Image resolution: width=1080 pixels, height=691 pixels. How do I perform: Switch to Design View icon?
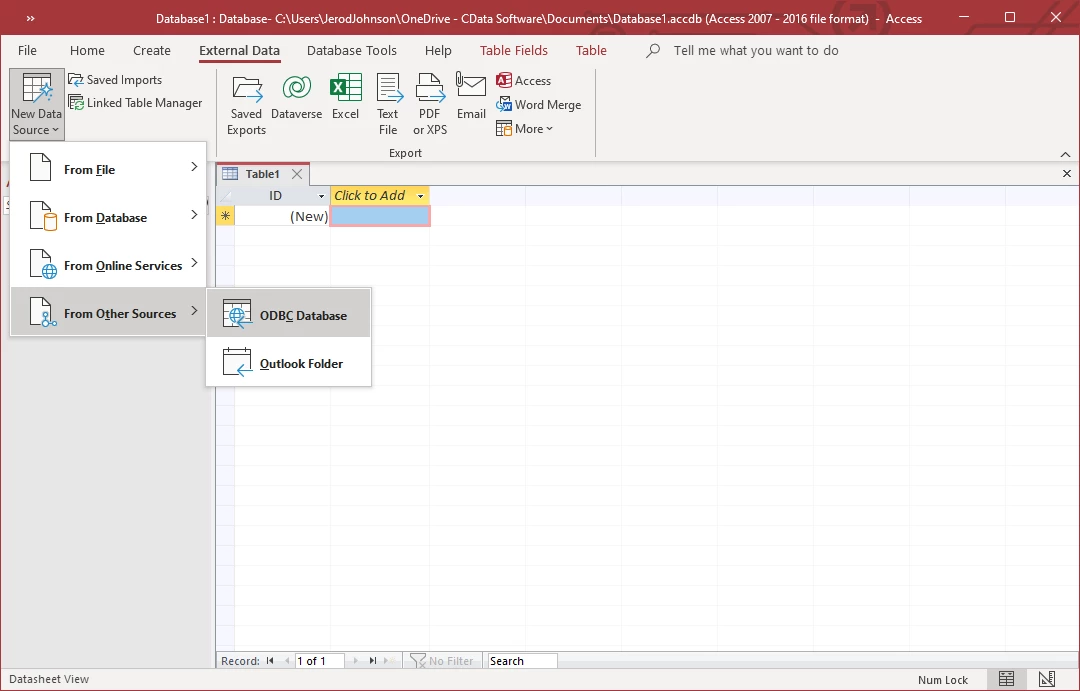(x=1047, y=679)
